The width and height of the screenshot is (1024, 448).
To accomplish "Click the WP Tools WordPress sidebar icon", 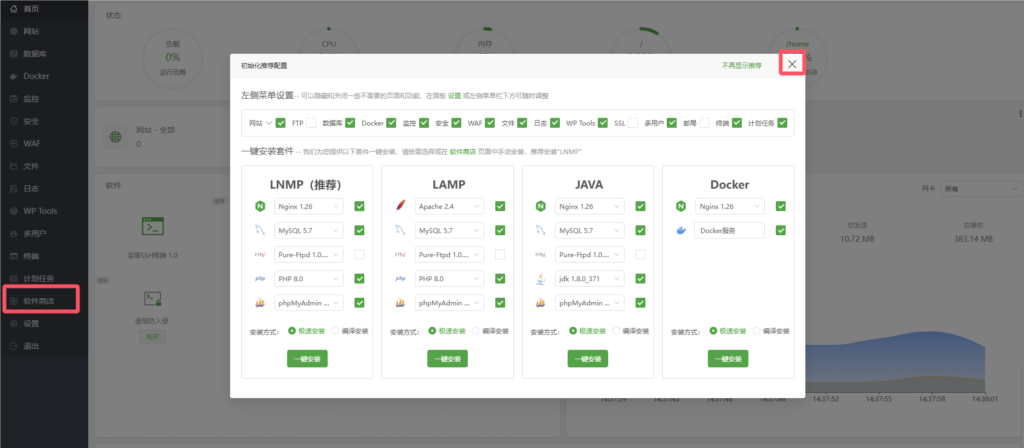I will [14, 211].
